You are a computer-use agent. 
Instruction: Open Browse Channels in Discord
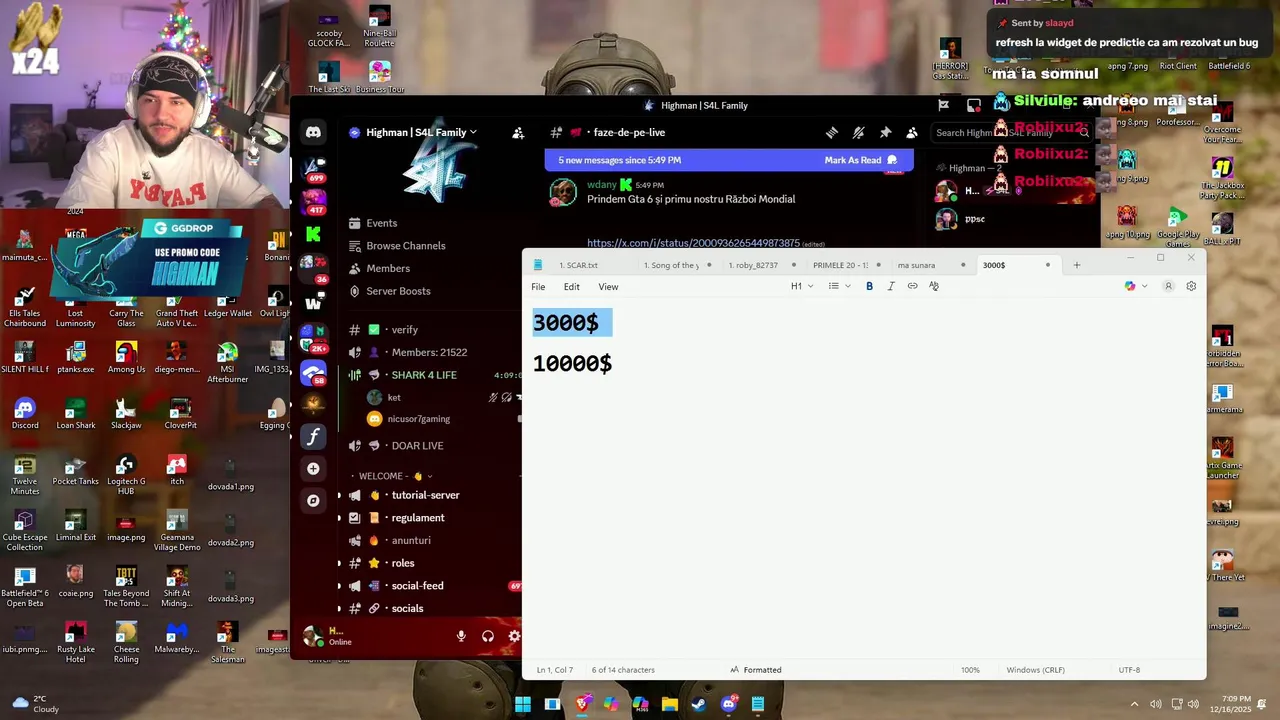pyautogui.click(x=396, y=246)
